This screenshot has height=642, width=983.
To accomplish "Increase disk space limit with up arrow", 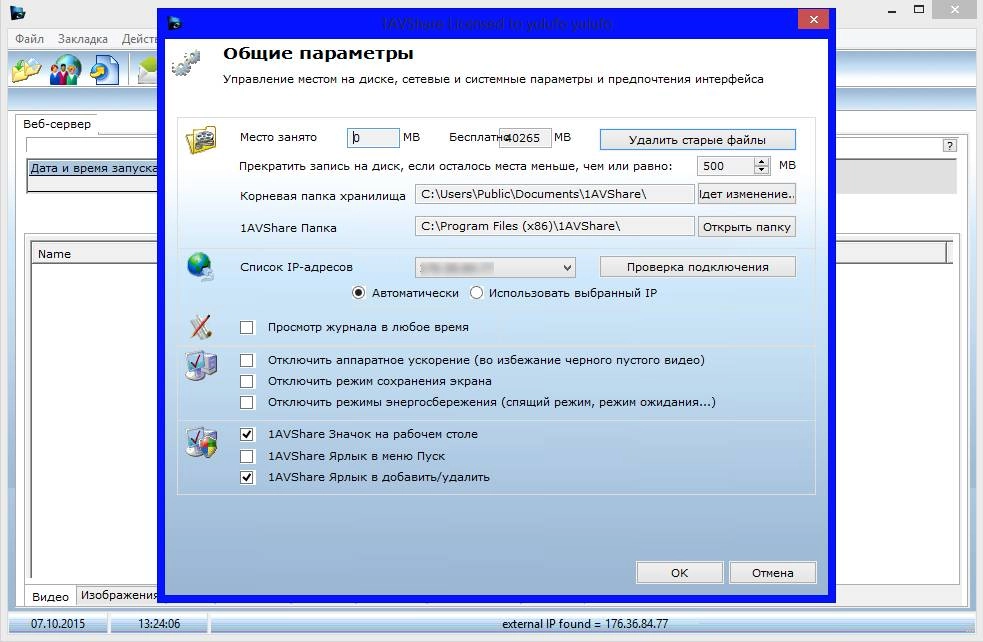I will 762,162.
